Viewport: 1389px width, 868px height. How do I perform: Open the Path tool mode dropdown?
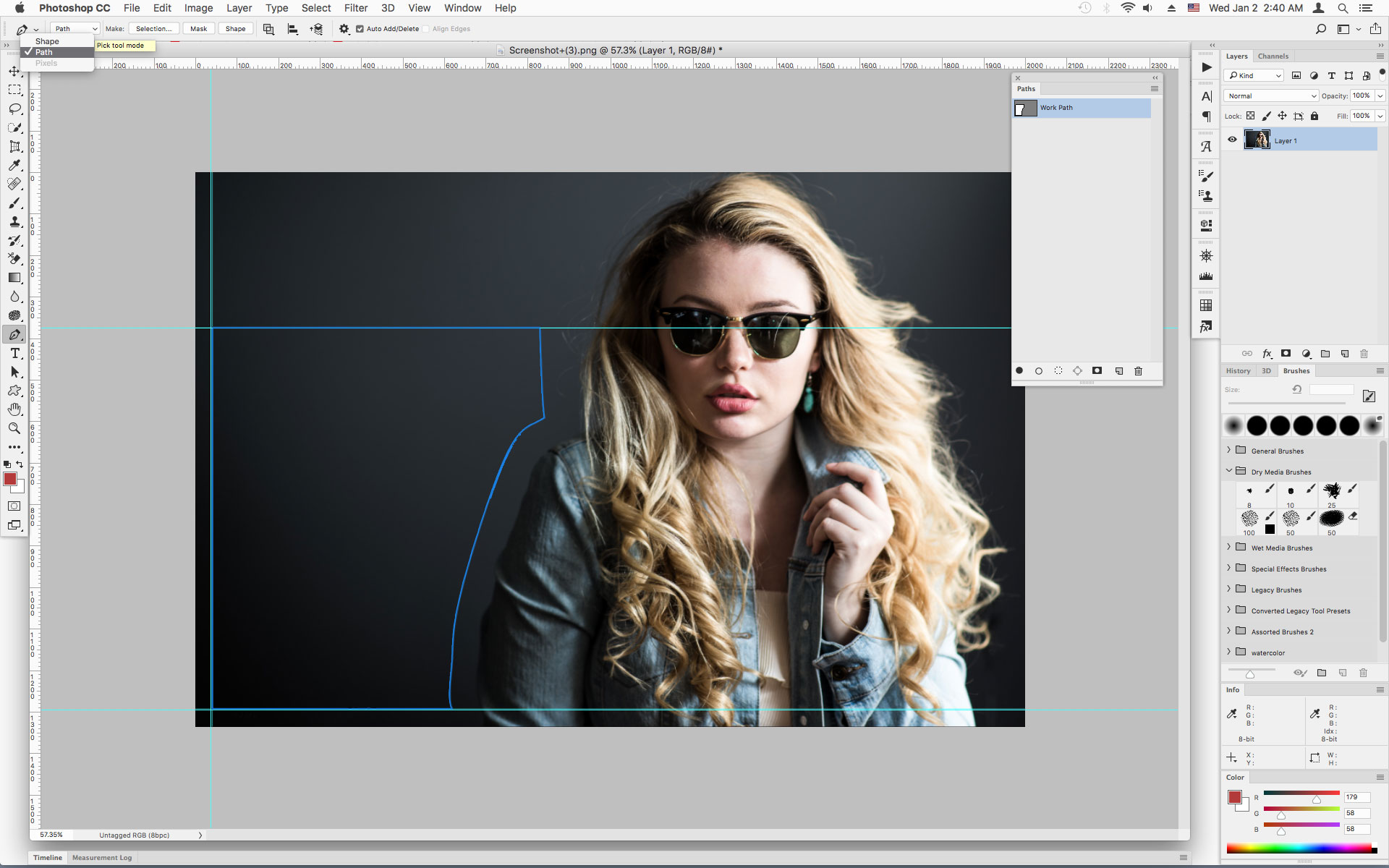tap(75, 29)
